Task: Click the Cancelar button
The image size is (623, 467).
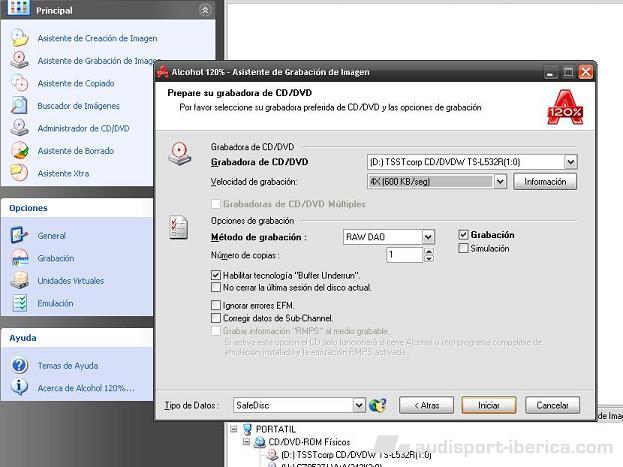Action: click(552, 405)
